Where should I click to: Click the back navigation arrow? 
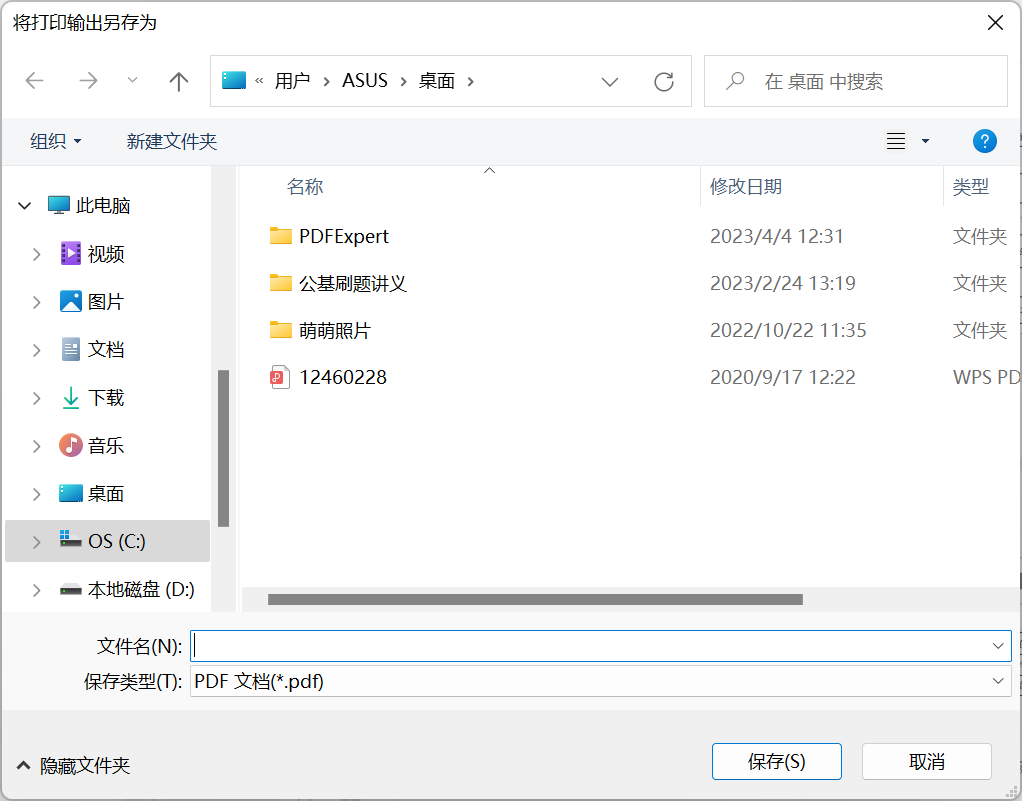pyautogui.click(x=34, y=80)
